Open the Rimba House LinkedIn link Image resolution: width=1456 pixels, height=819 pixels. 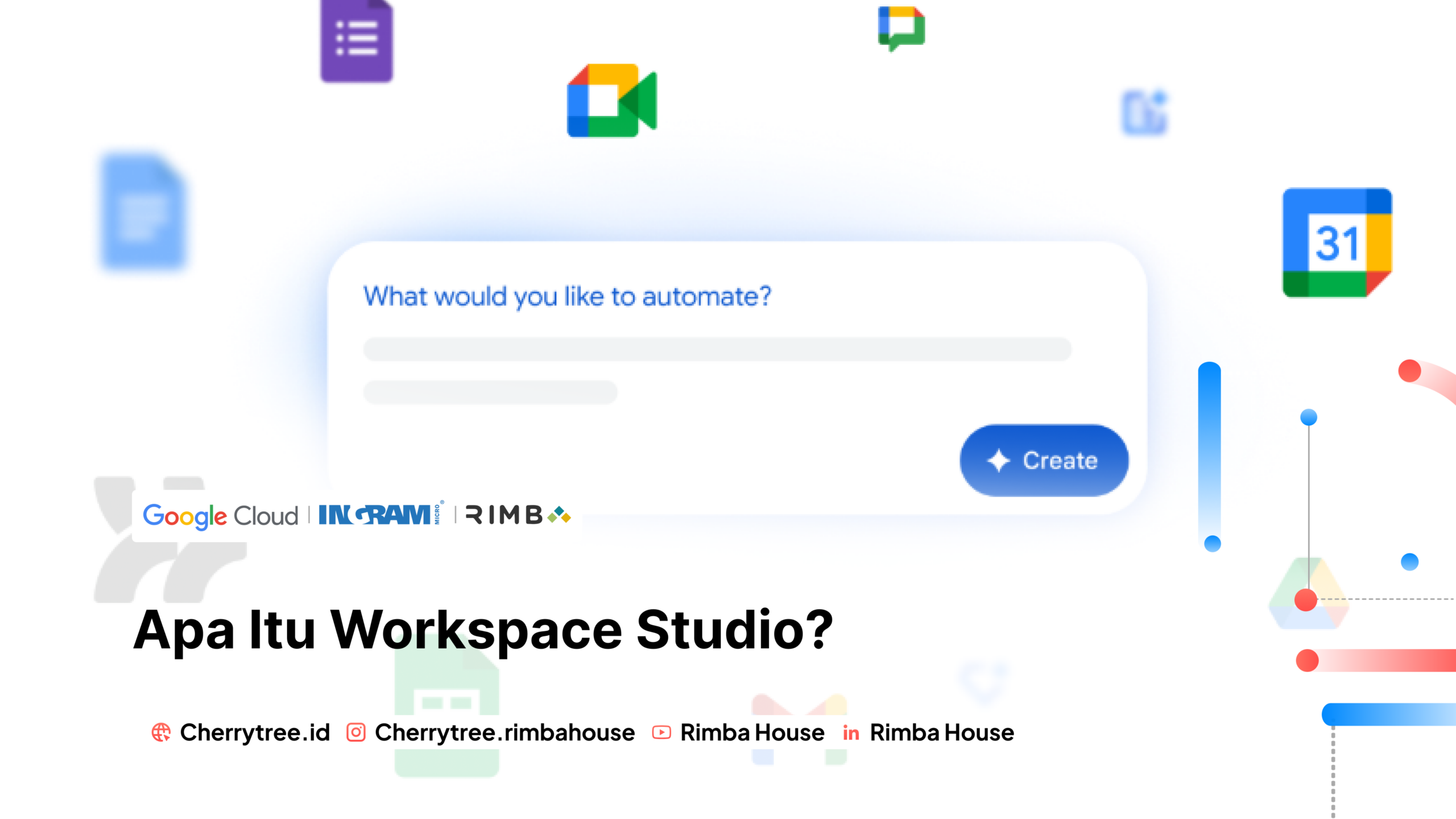(x=942, y=733)
